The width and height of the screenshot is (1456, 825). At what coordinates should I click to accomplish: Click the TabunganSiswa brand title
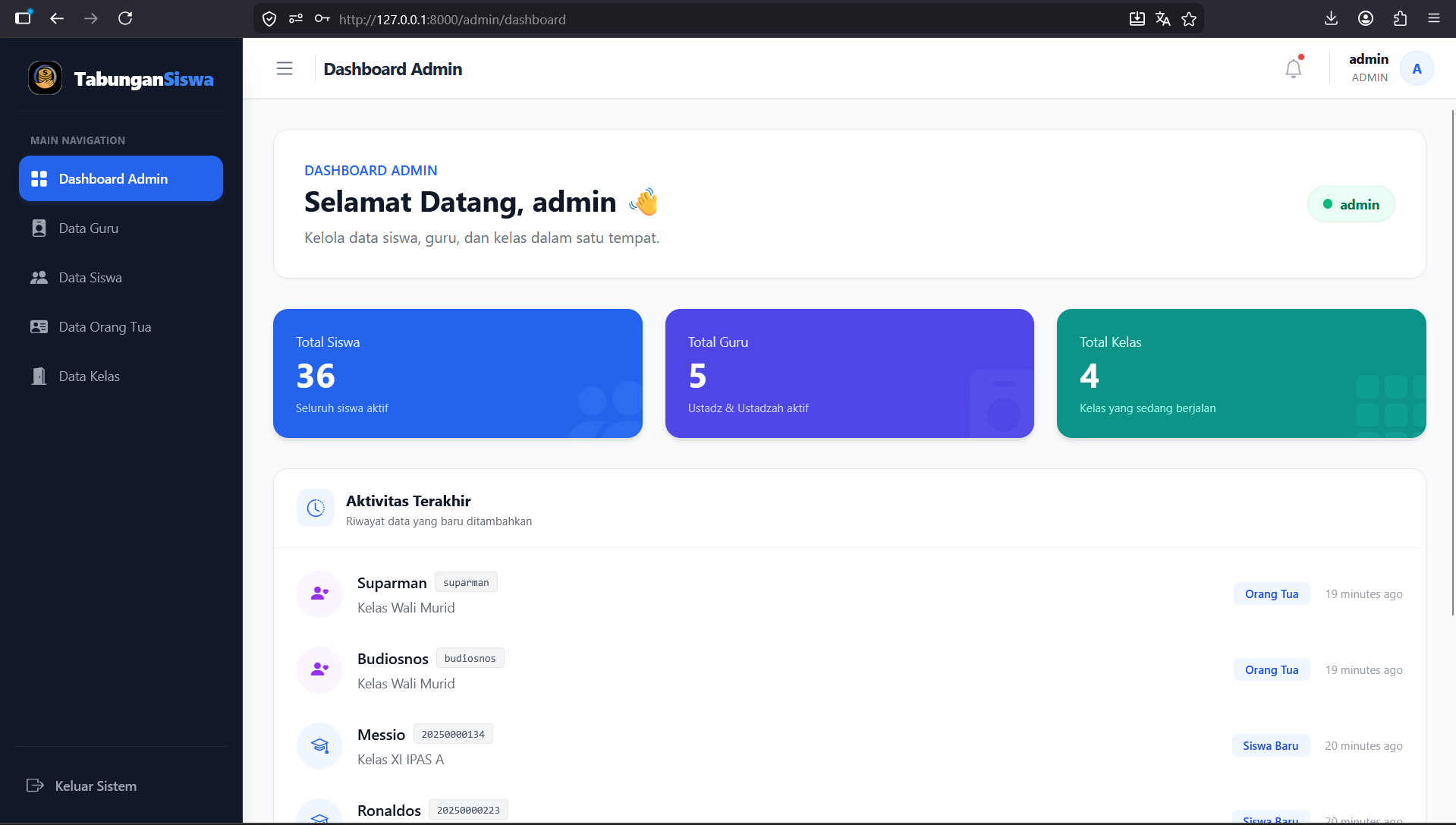tap(143, 79)
